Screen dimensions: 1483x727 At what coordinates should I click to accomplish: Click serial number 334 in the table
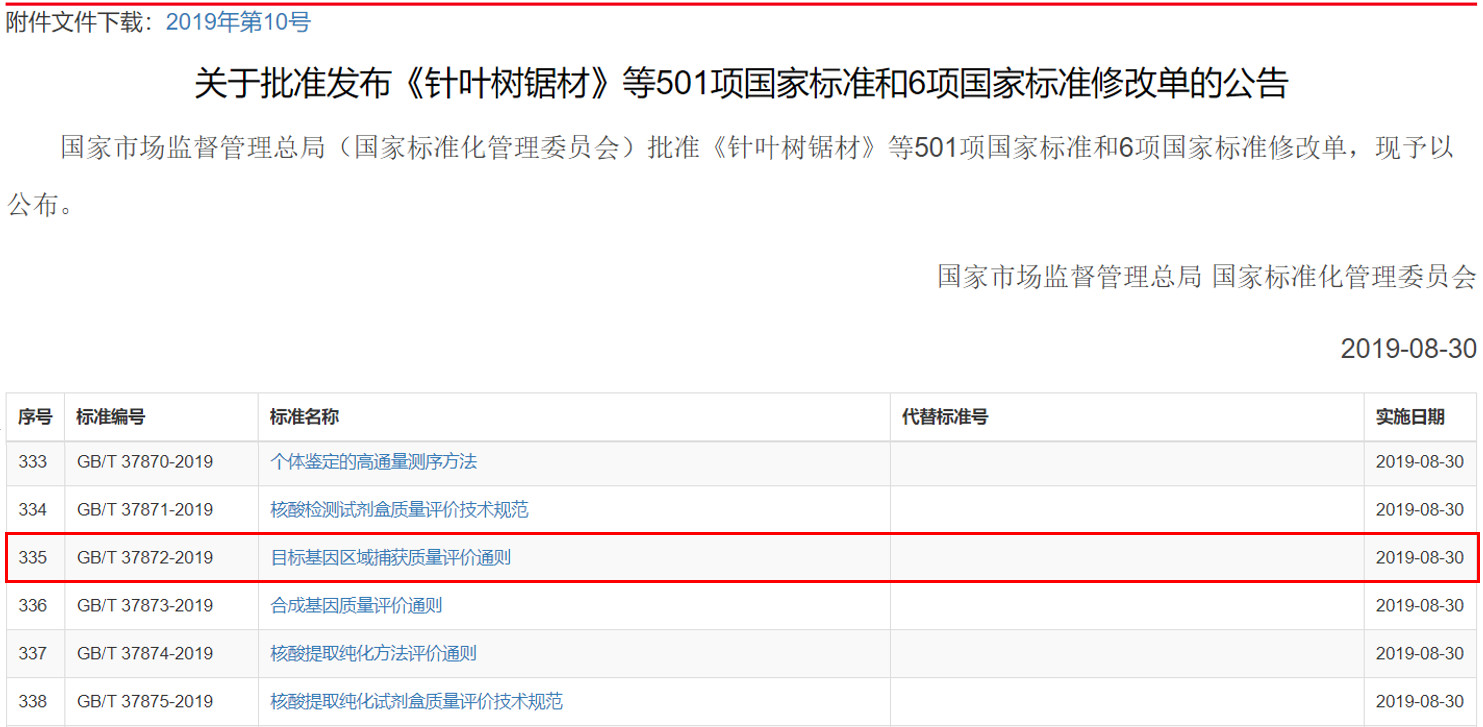(x=33, y=510)
